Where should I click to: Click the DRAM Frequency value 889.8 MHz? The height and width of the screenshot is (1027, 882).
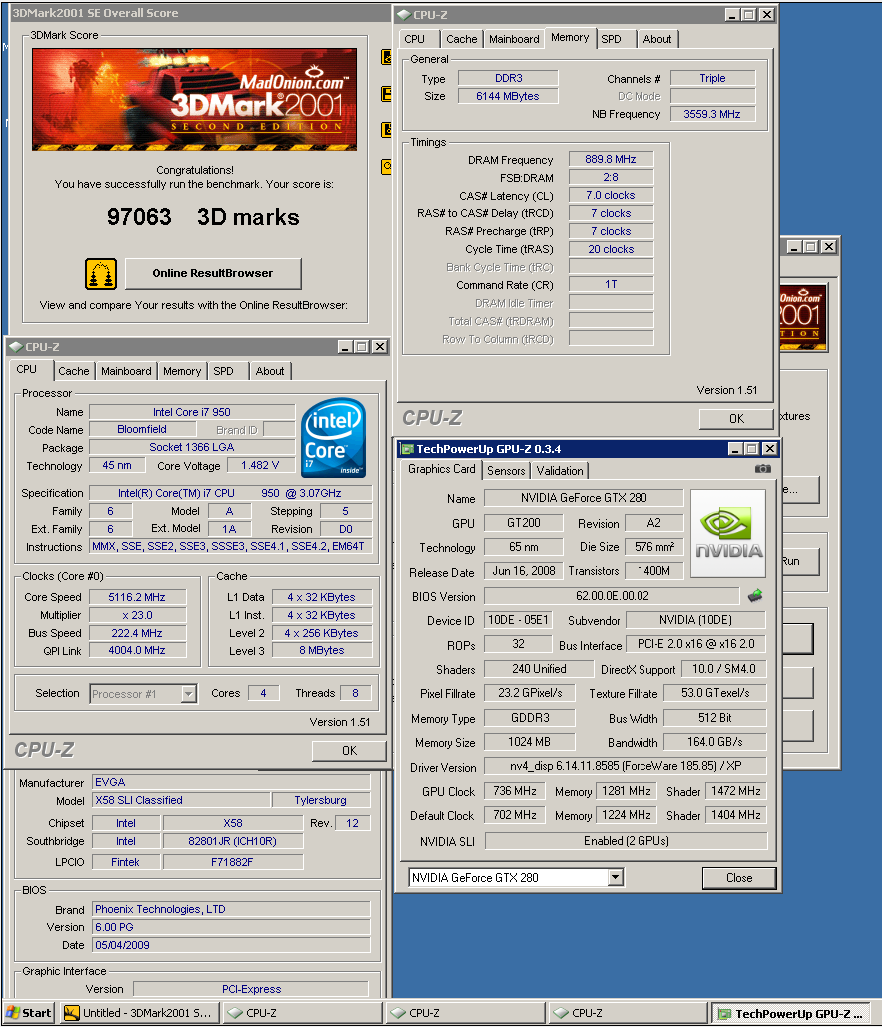coord(611,159)
